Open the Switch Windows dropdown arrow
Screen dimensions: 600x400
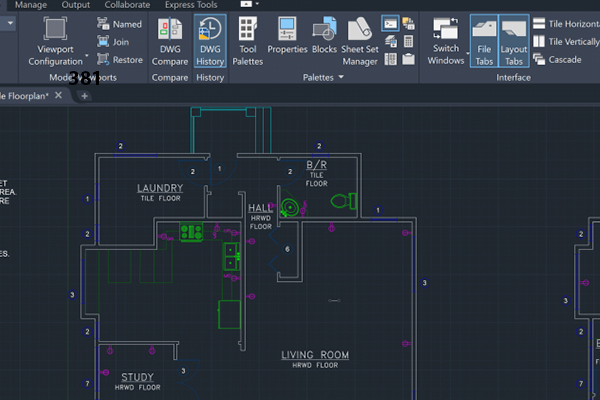pos(467,53)
